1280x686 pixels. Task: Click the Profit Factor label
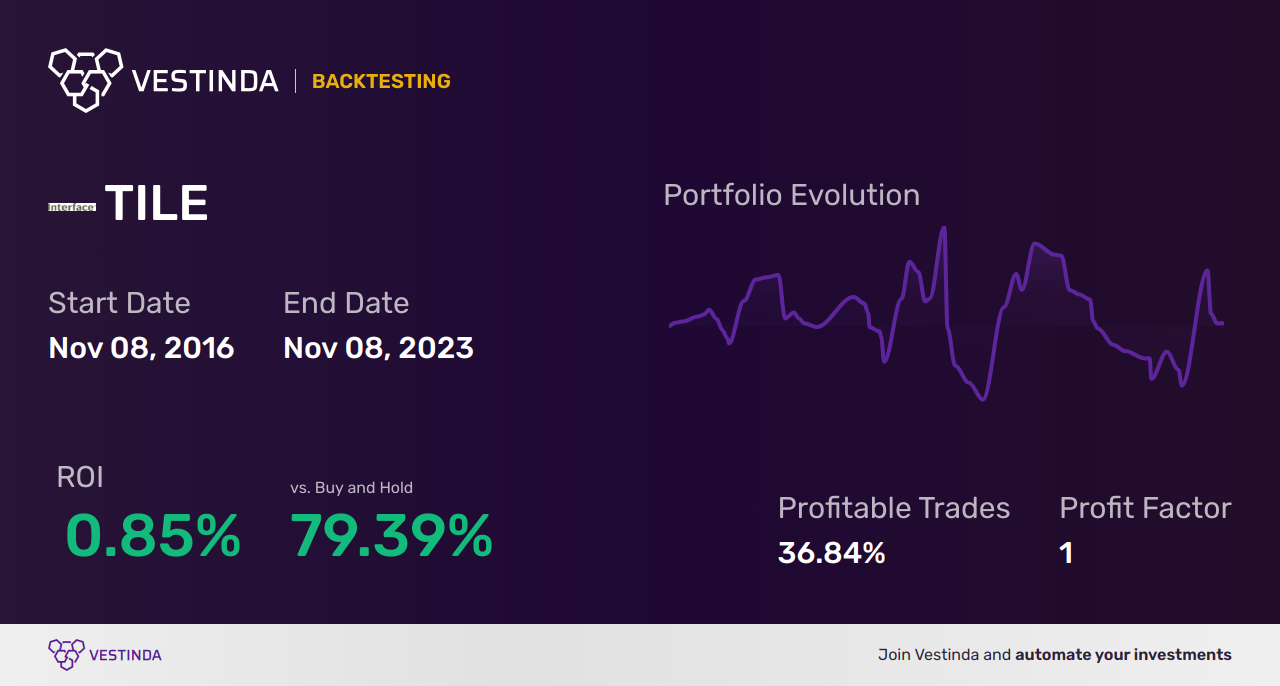click(x=1145, y=508)
